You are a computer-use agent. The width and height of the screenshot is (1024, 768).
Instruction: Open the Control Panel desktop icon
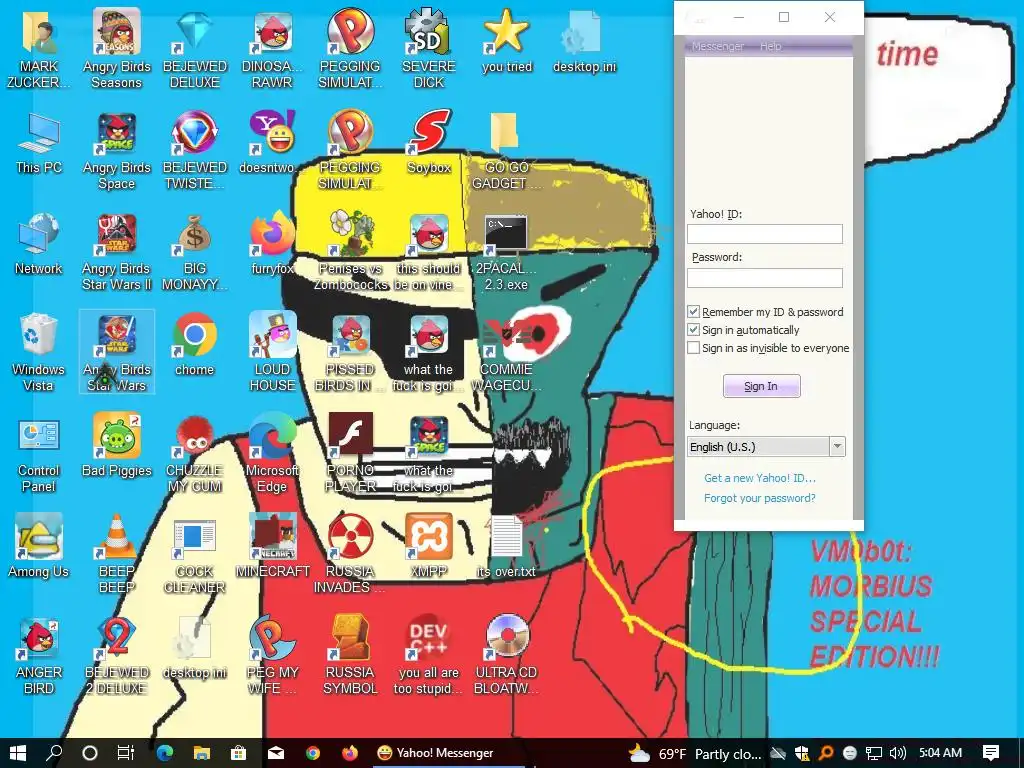(39, 454)
